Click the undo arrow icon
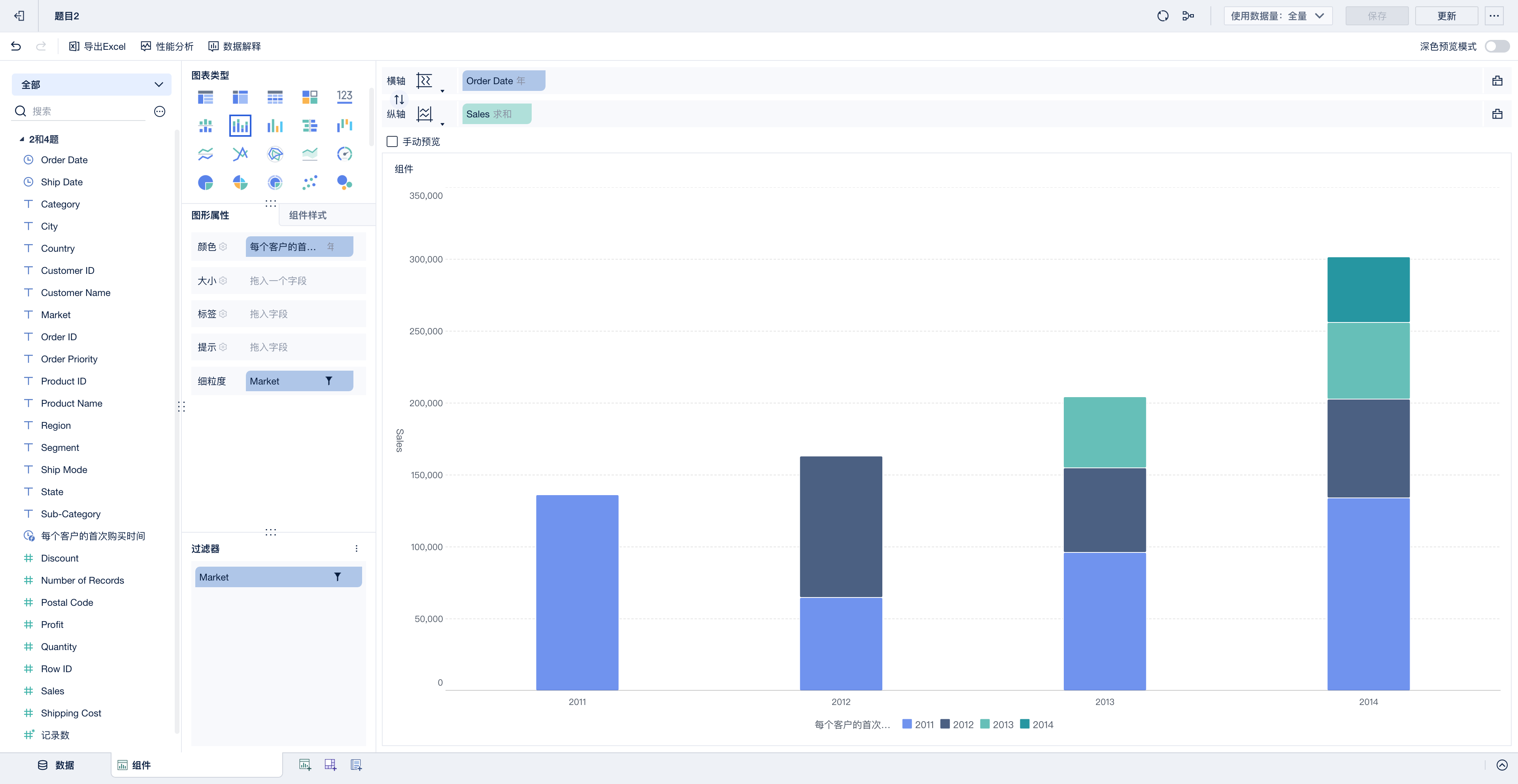 tap(16, 46)
